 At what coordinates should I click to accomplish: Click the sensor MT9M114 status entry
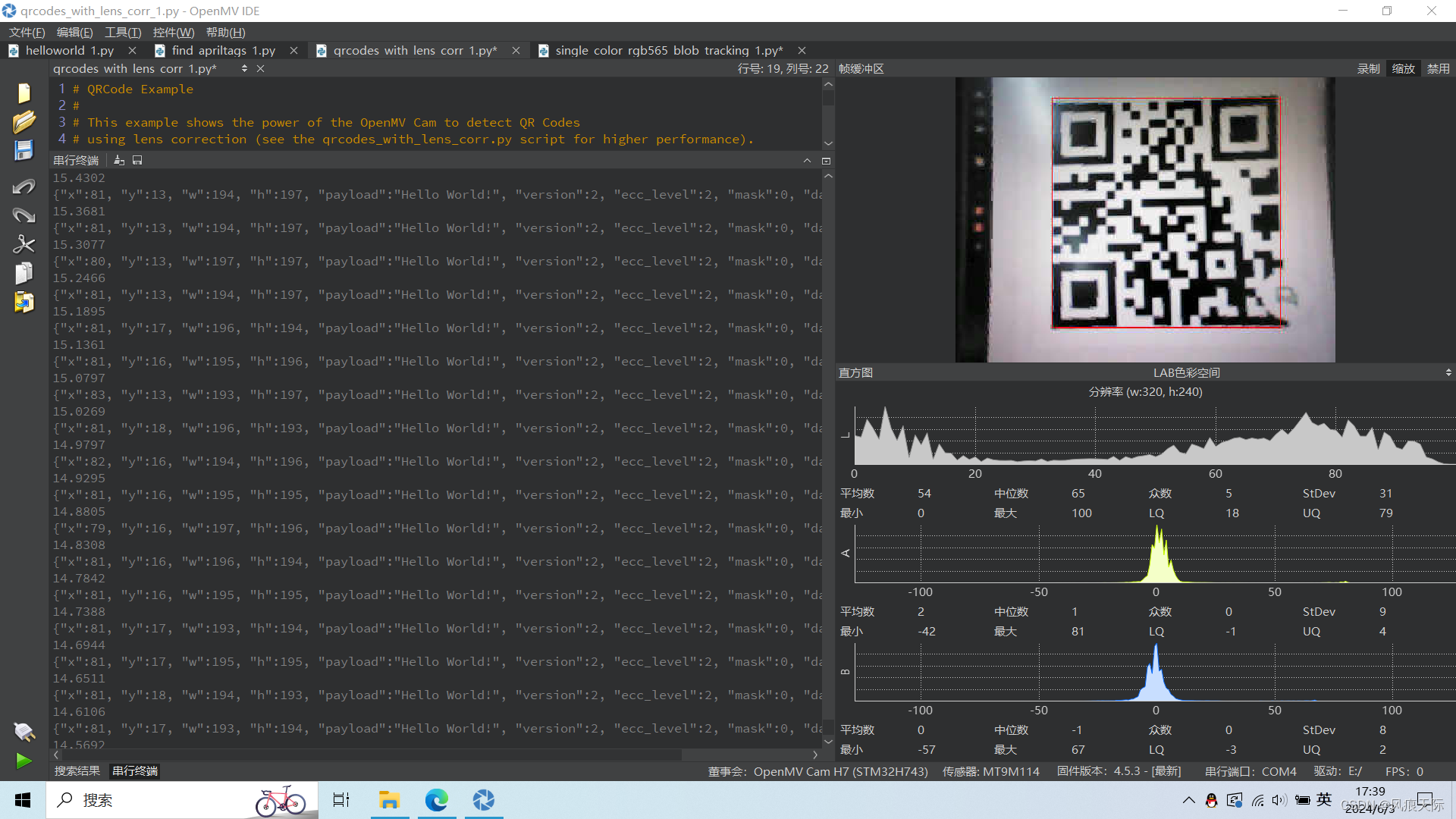click(x=990, y=771)
